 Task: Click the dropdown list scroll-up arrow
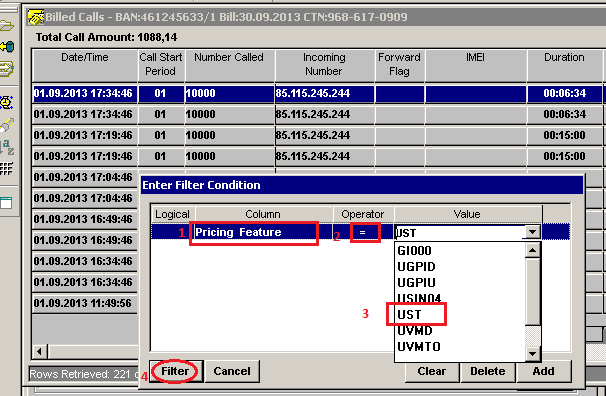(x=533, y=250)
